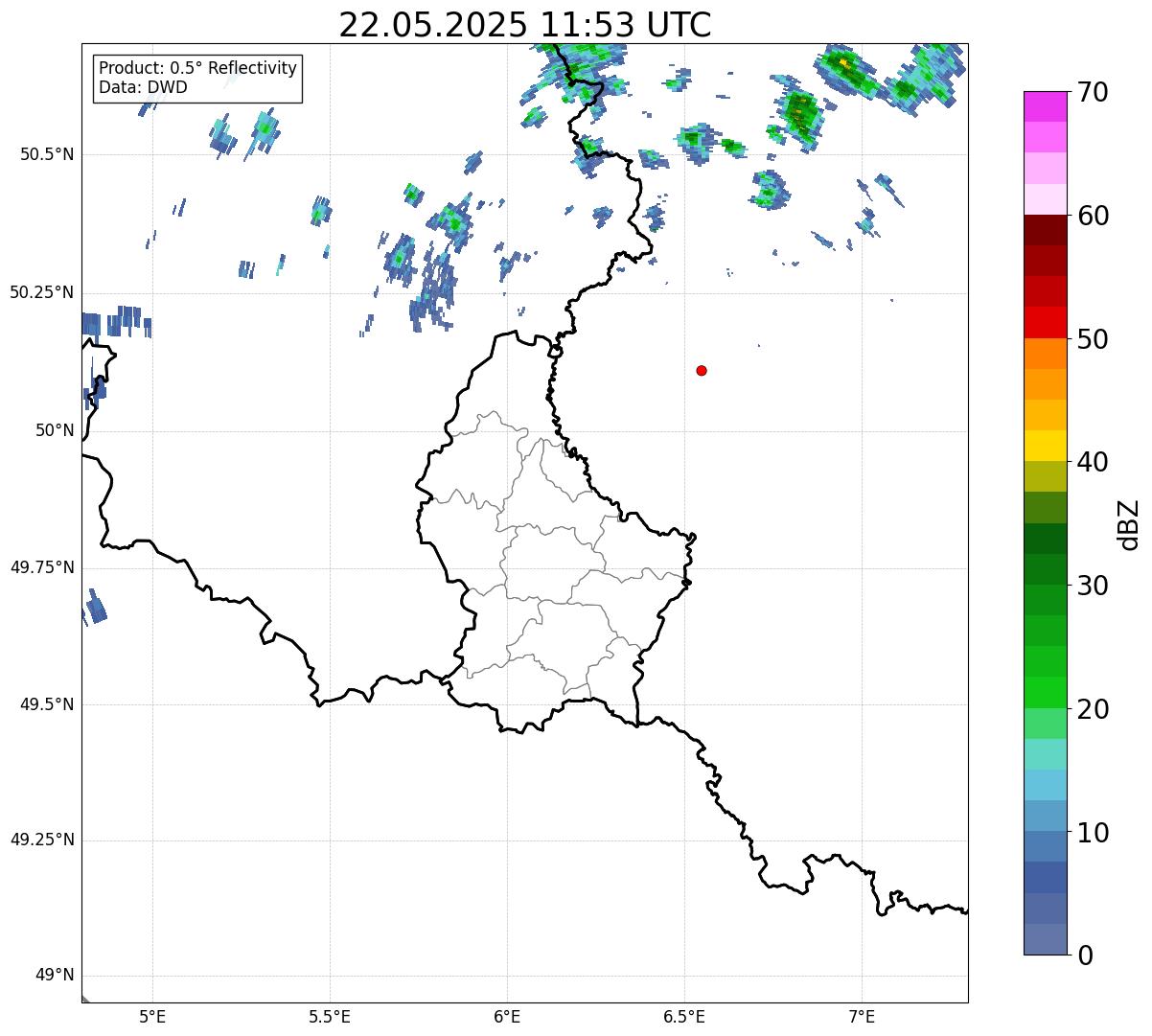Viewport: 1152px width, 1036px height.
Task: Click the 50.25°N latitude label
Action: [41, 292]
